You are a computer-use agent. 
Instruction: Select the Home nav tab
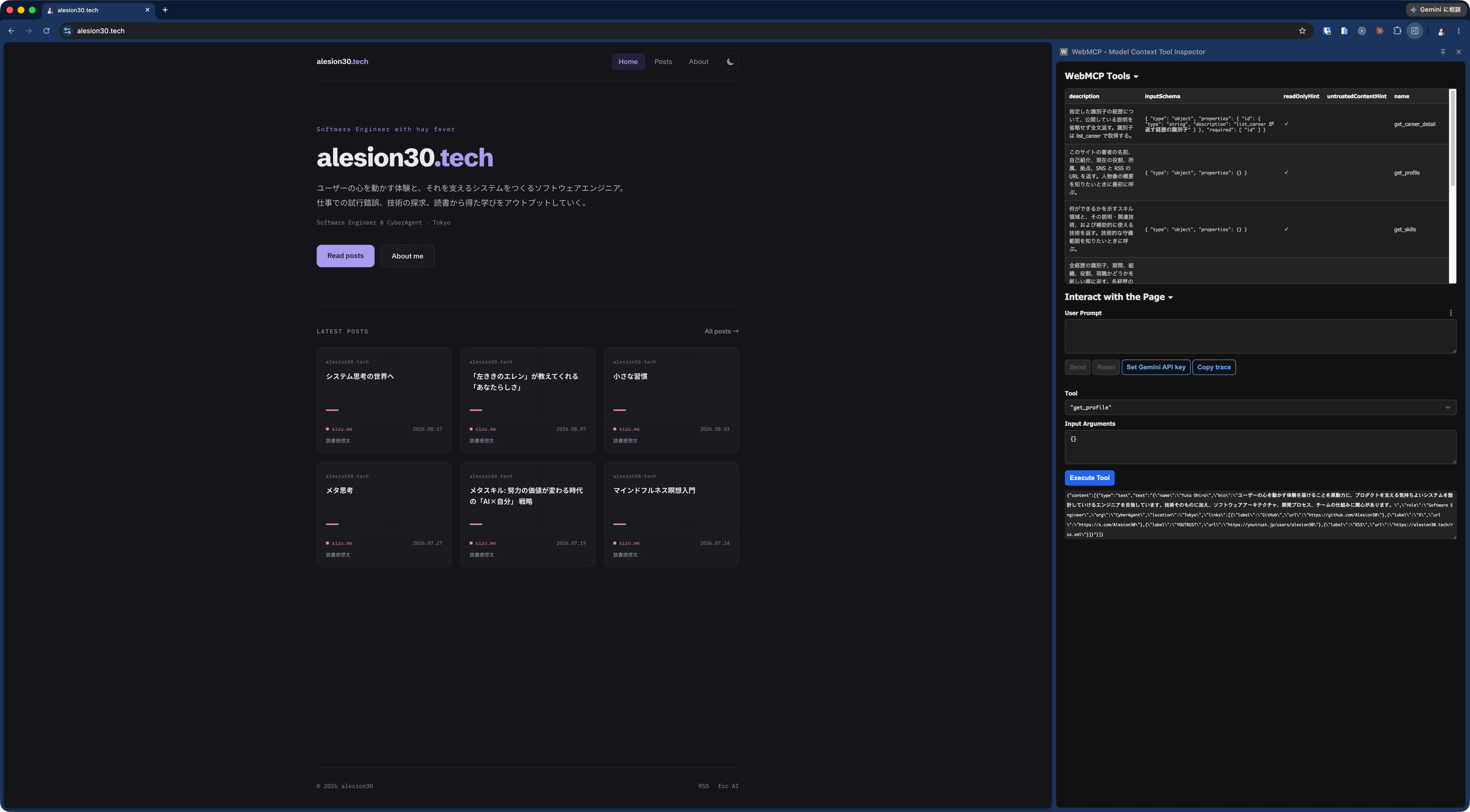(x=628, y=62)
